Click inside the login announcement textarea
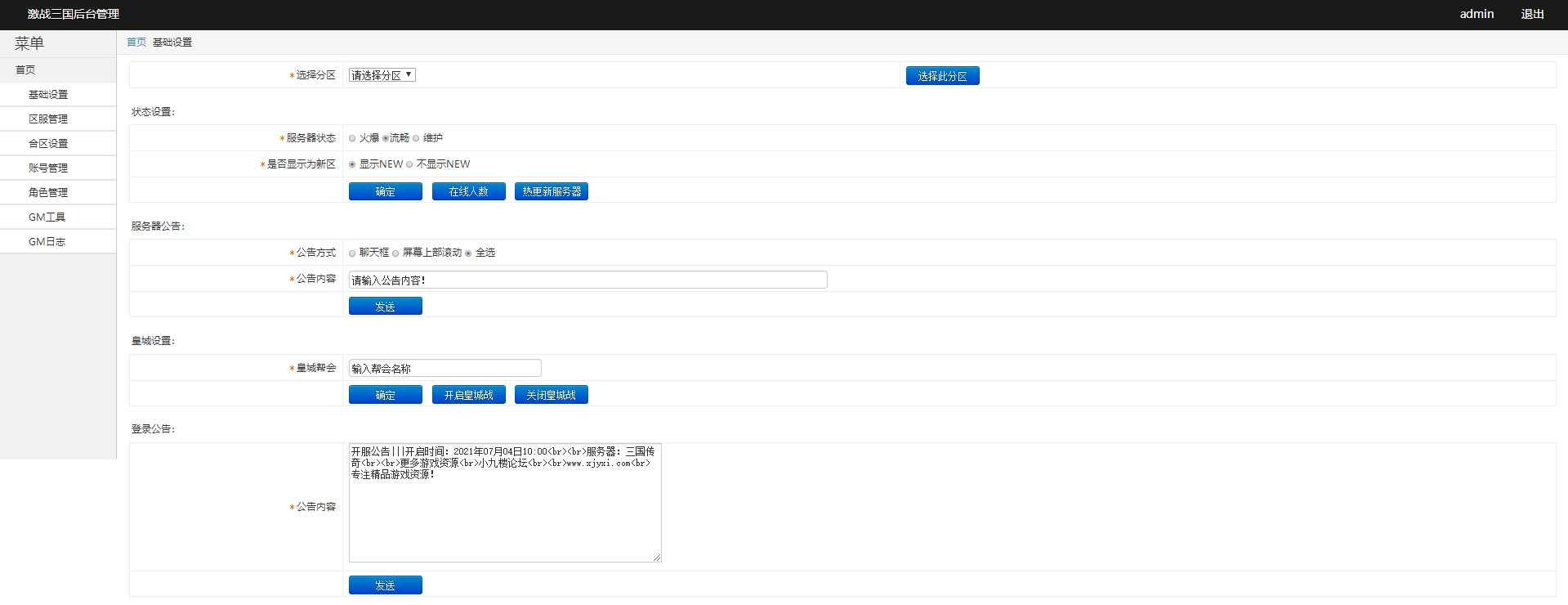1568x605 pixels. (504, 515)
